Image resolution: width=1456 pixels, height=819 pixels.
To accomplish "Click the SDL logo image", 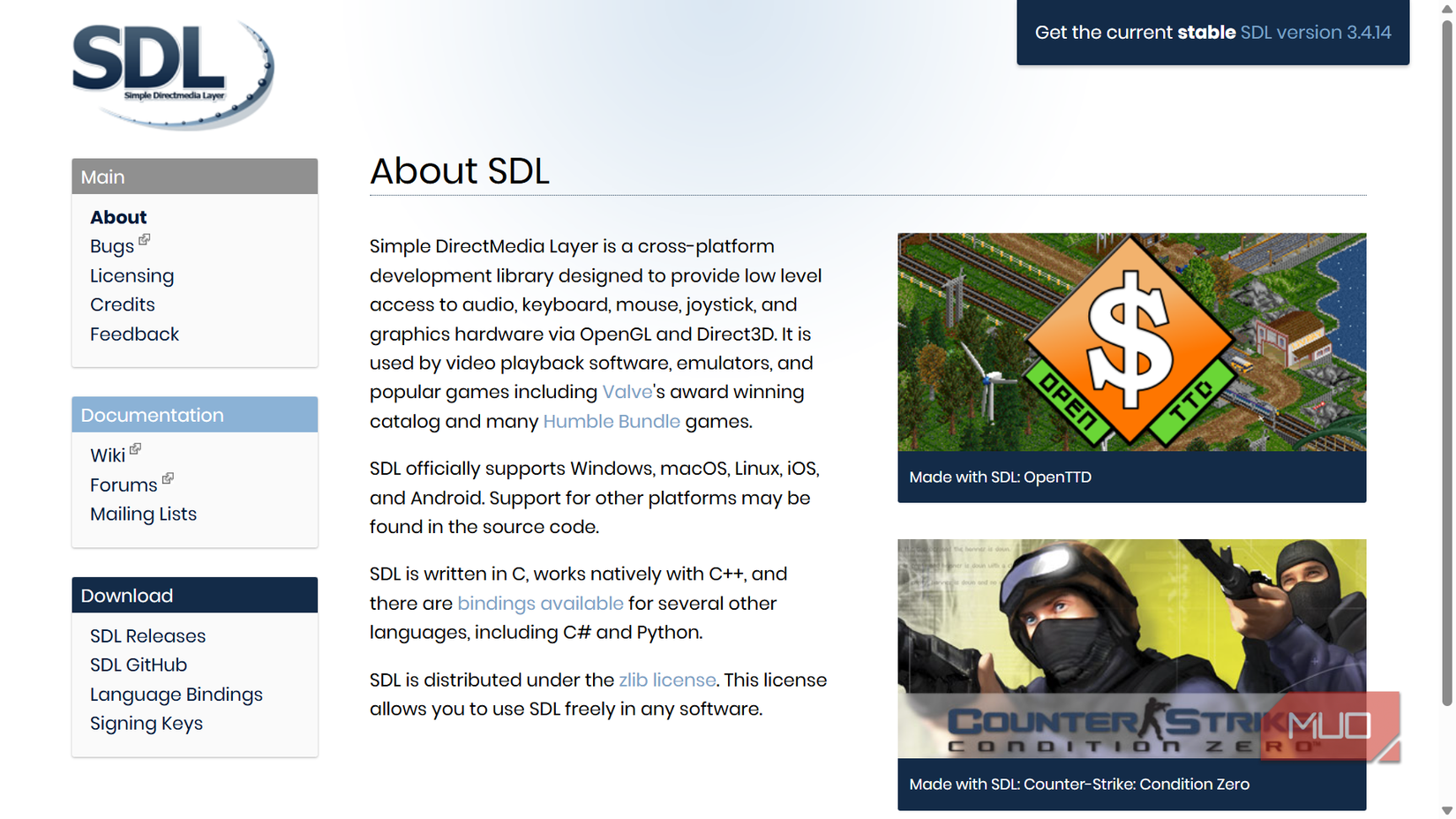I will coord(173,74).
